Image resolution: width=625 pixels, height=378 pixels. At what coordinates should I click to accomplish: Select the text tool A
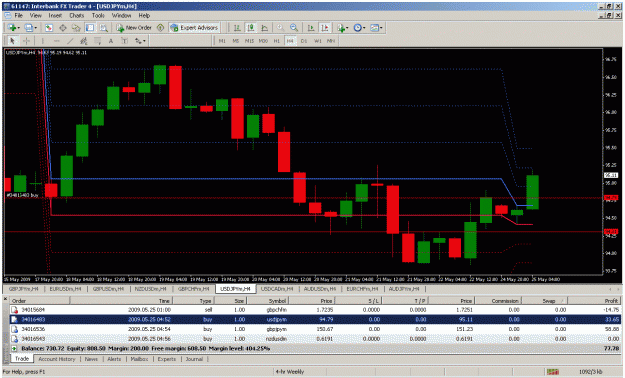[111, 41]
